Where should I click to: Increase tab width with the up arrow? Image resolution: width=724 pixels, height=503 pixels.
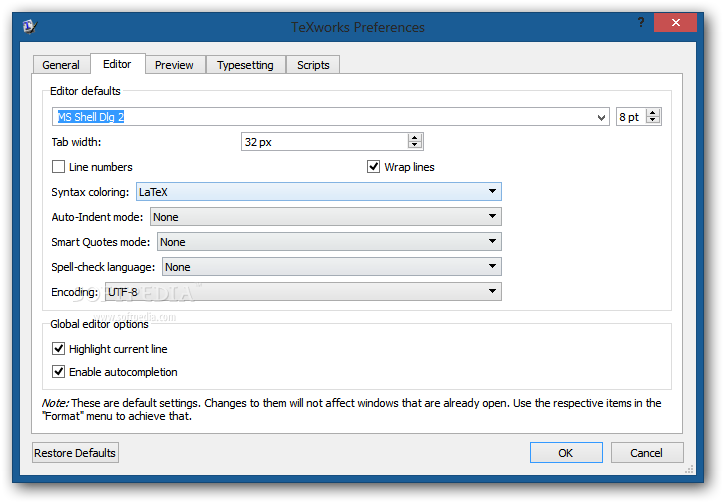click(415, 138)
